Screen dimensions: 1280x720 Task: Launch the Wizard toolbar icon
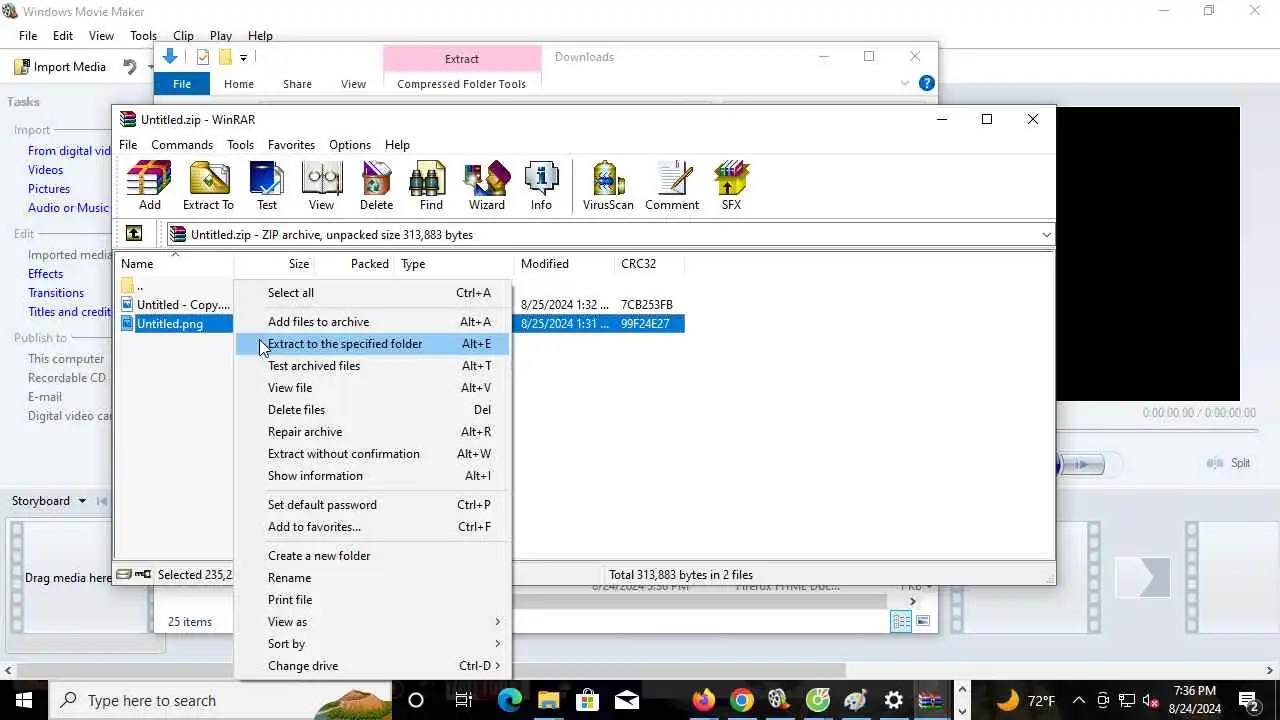[487, 186]
